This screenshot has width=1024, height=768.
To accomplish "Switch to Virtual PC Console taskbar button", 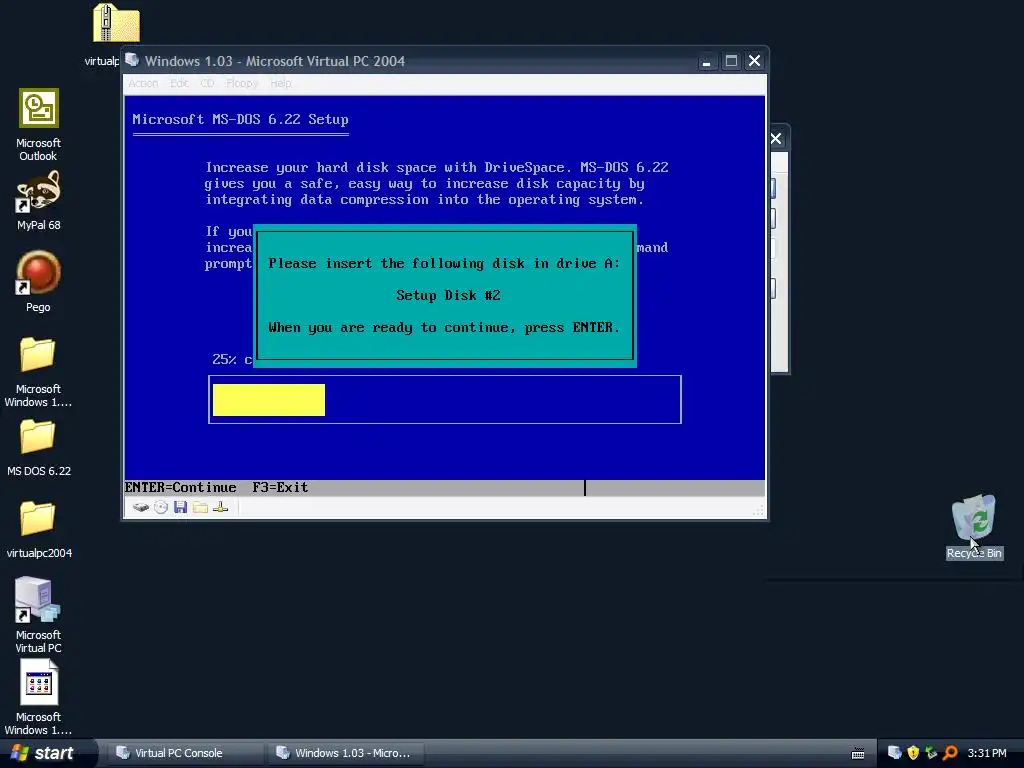I will tap(185, 753).
